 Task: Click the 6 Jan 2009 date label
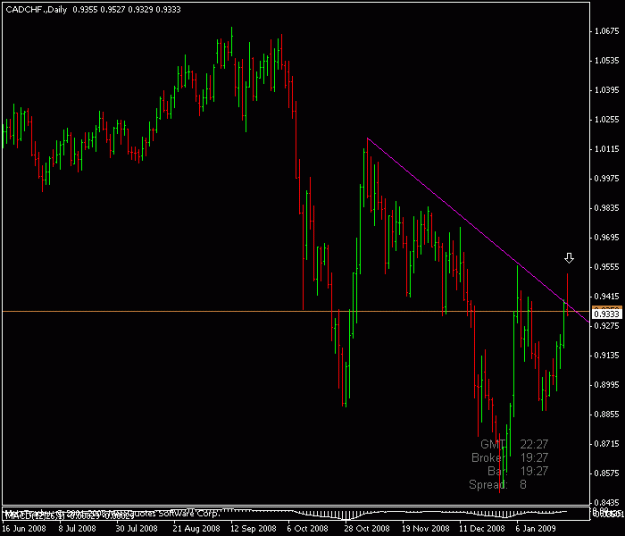click(535, 529)
